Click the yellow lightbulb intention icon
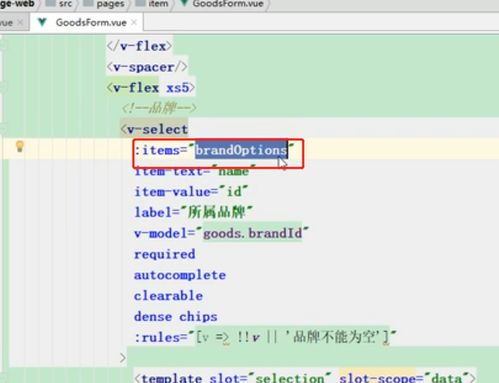Screen dimensions: 499x383 coord(20,146)
